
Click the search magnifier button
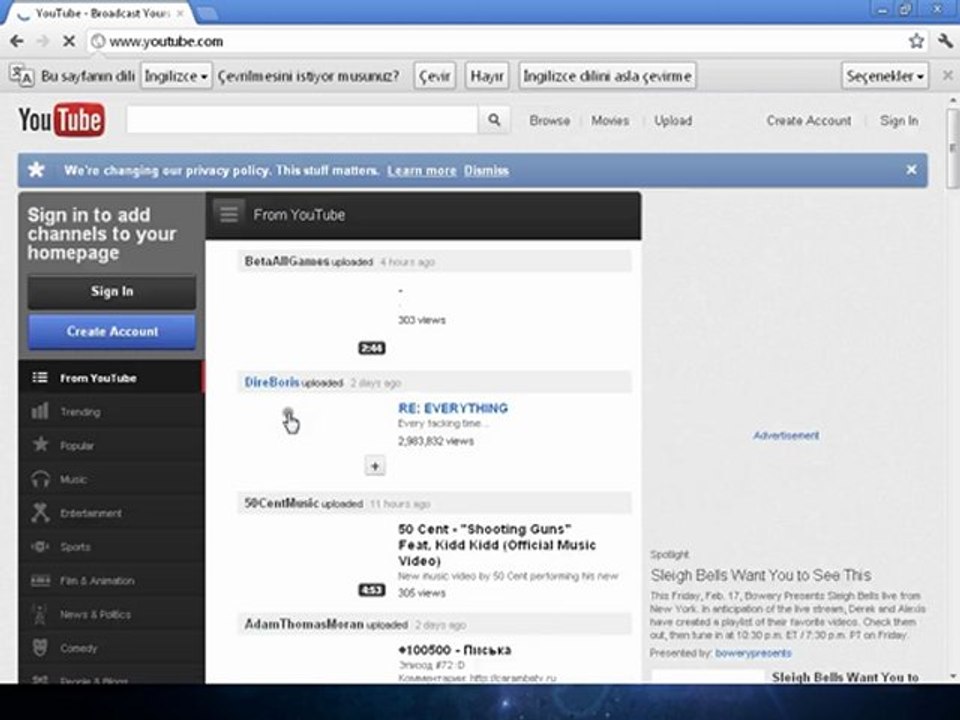pyautogui.click(x=494, y=120)
